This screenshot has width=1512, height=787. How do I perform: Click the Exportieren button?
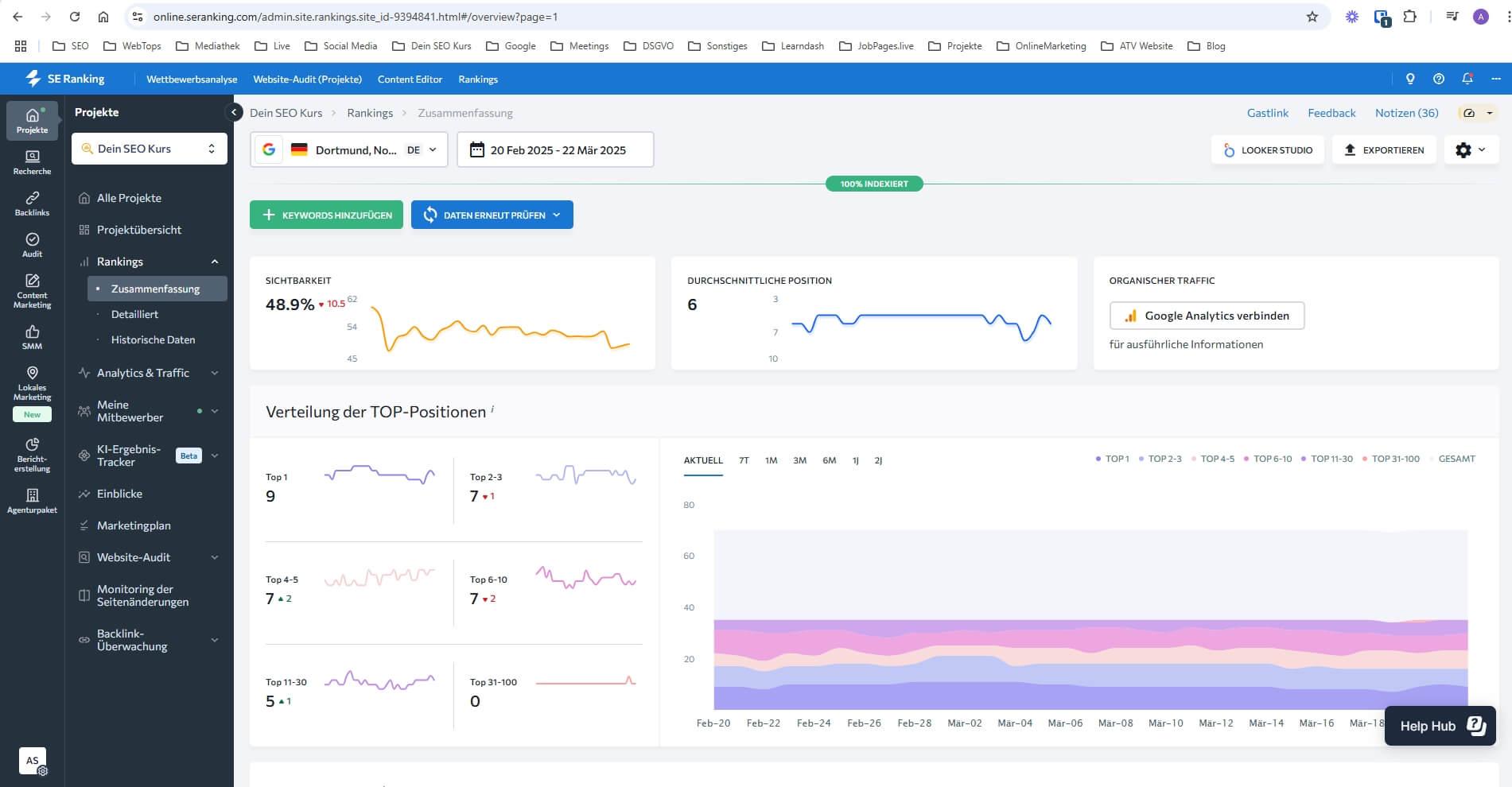pyautogui.click(x=1384, y=149)
